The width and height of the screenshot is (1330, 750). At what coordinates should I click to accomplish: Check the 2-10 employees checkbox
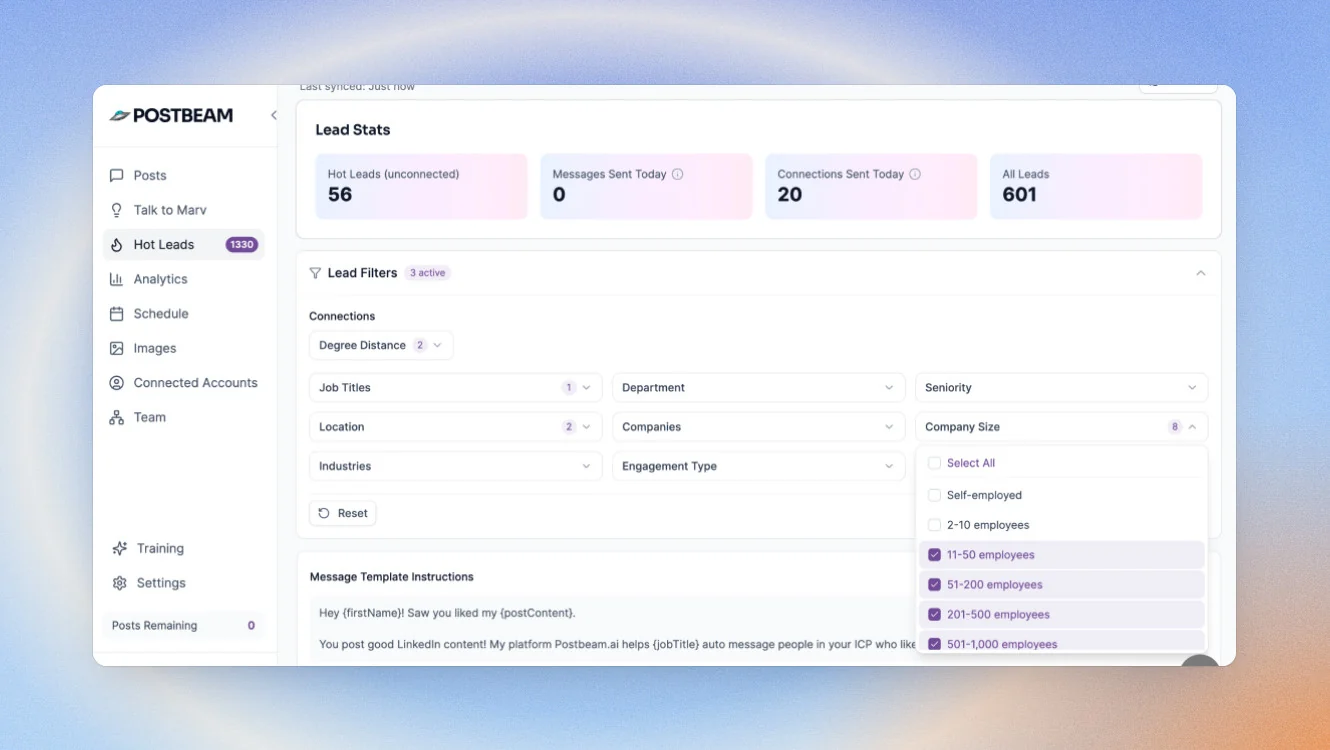click(934, 525)
